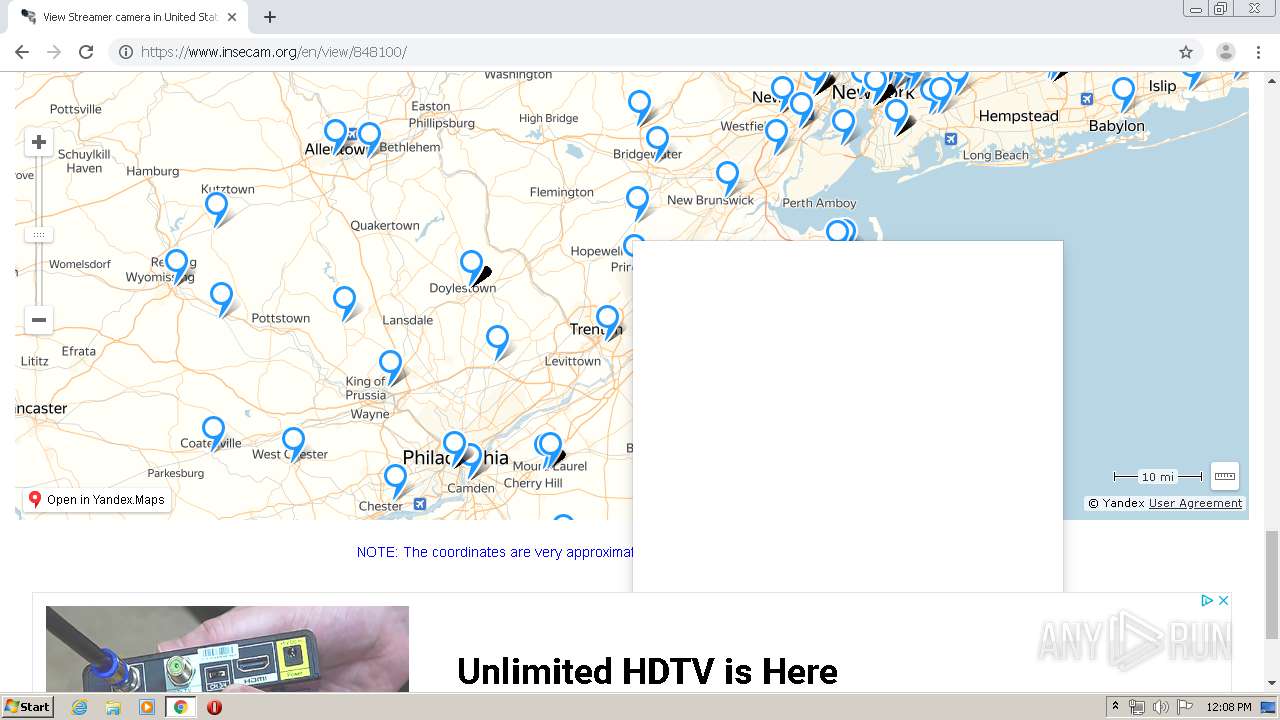Screen dimensions: 1280x720
Task: Select the camera pin east of Lansdale
Action: click(x=497, y=340)
